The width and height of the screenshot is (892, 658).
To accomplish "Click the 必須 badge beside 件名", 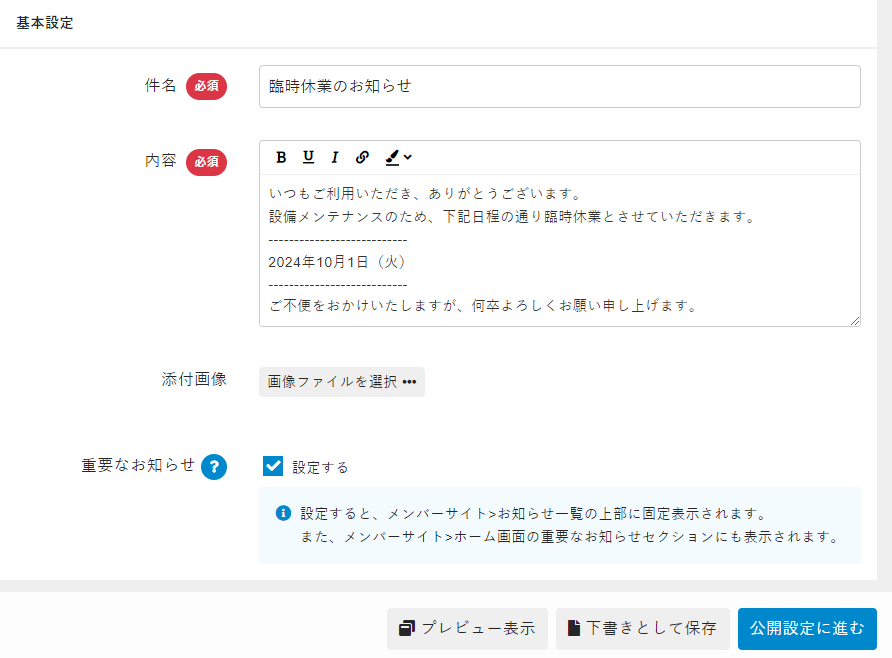I will [206, 87].
